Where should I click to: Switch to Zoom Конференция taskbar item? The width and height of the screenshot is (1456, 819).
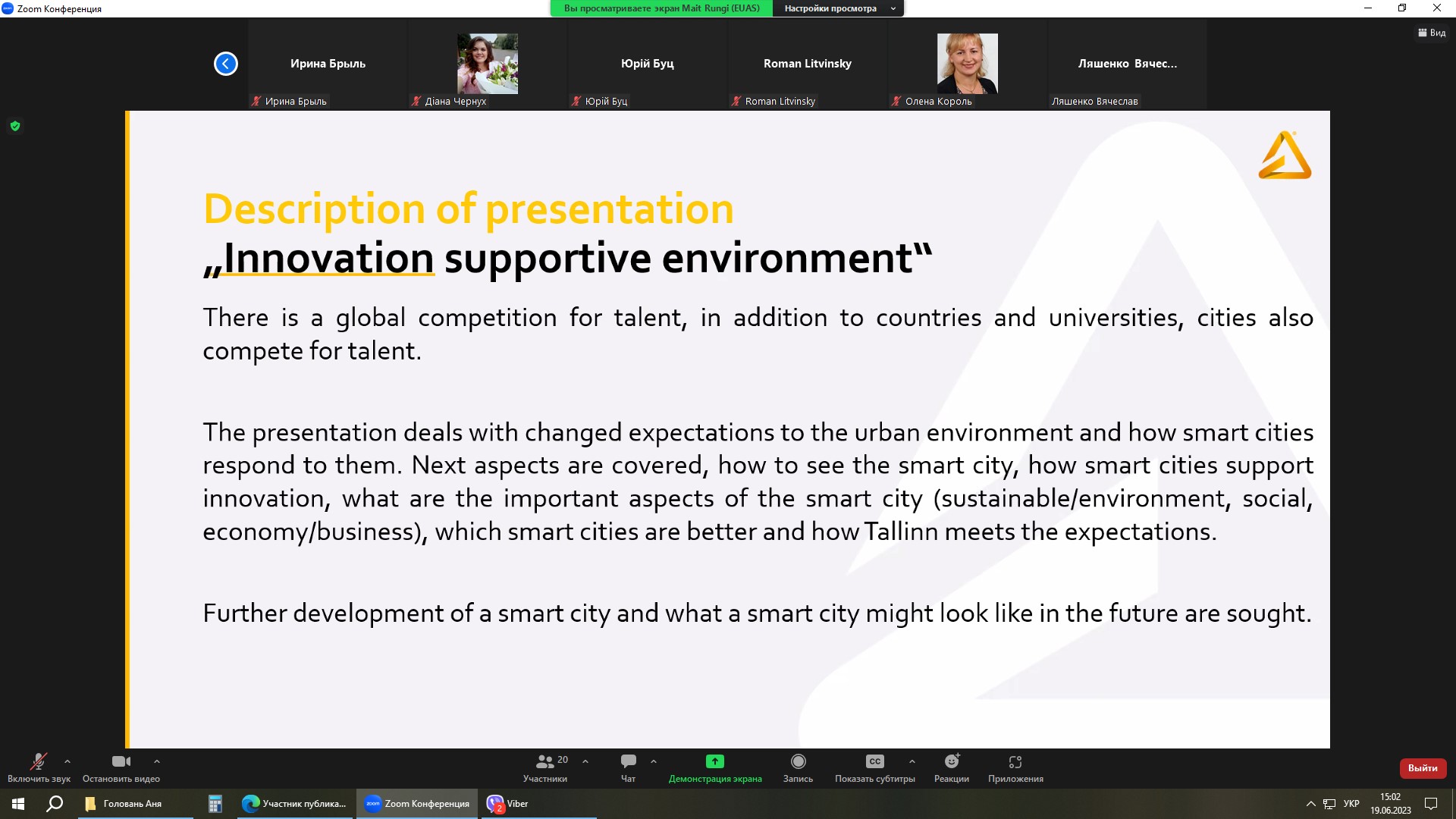[x=417, y=804]
